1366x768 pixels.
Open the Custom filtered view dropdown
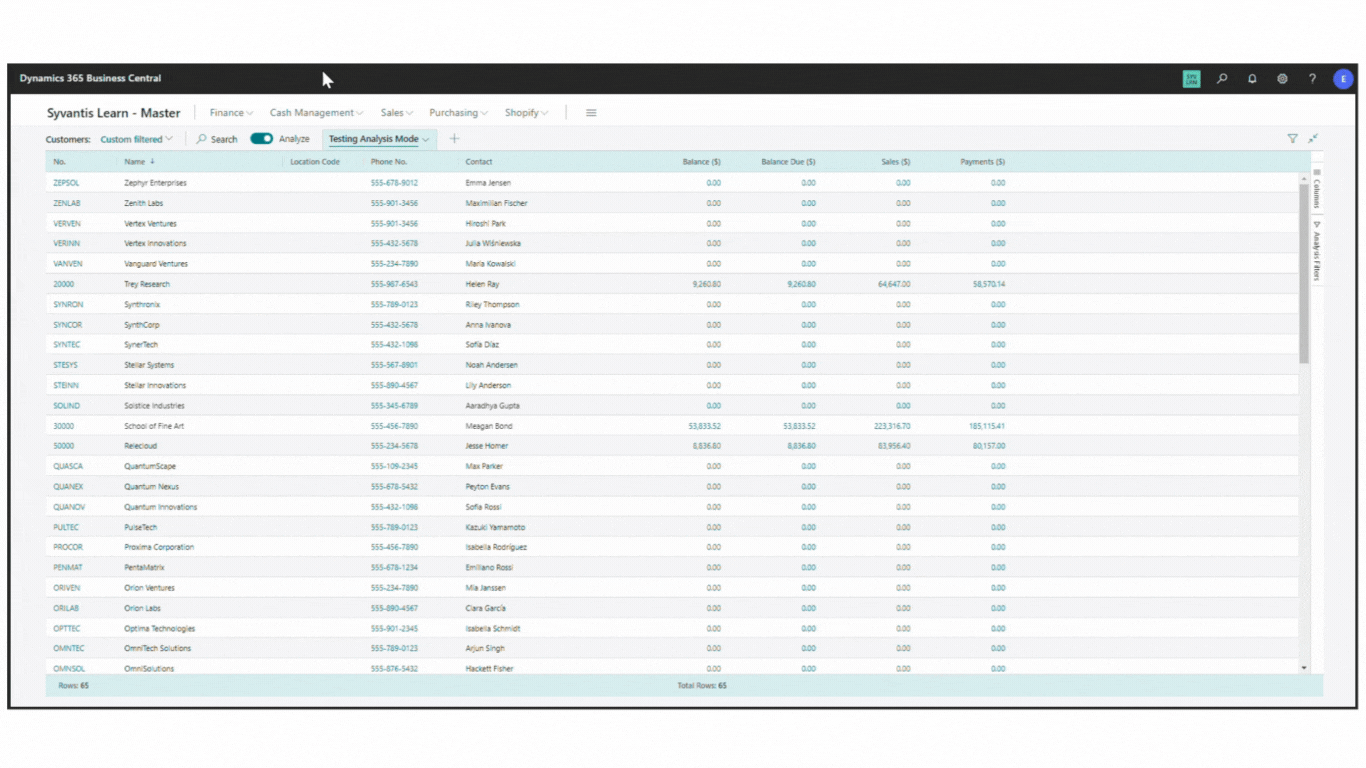(137, 139)
